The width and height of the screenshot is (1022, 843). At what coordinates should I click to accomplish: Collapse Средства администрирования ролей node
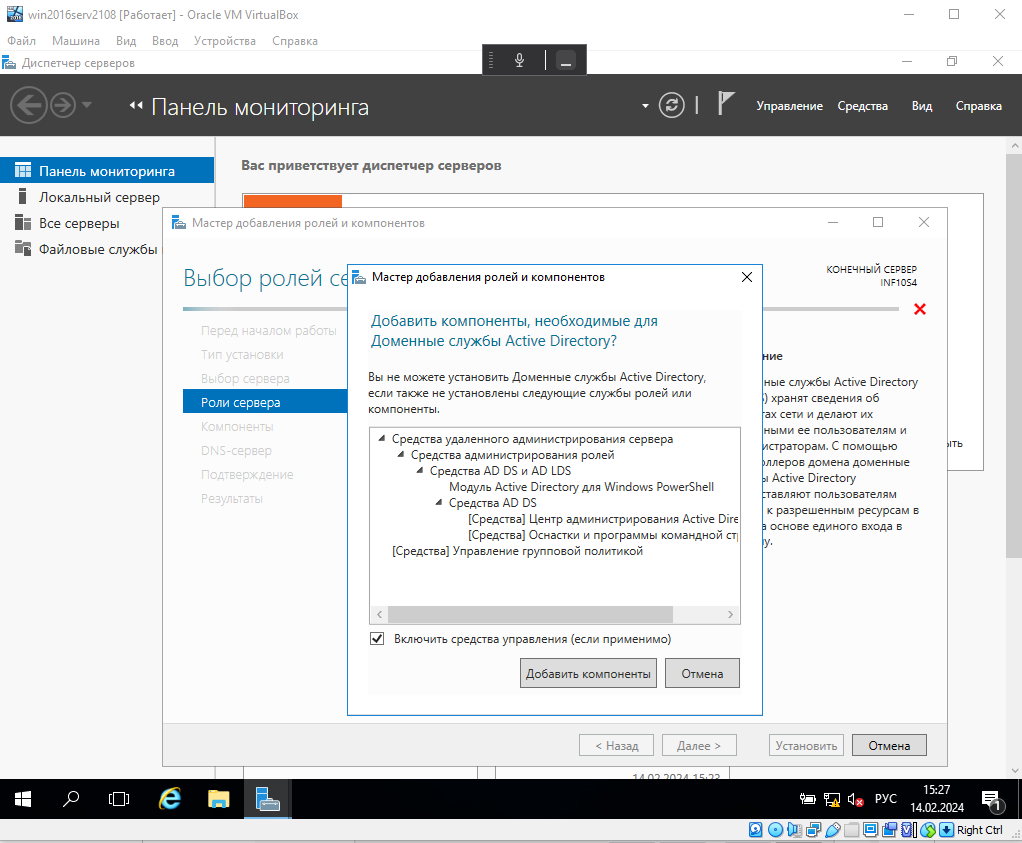(401, 454)
